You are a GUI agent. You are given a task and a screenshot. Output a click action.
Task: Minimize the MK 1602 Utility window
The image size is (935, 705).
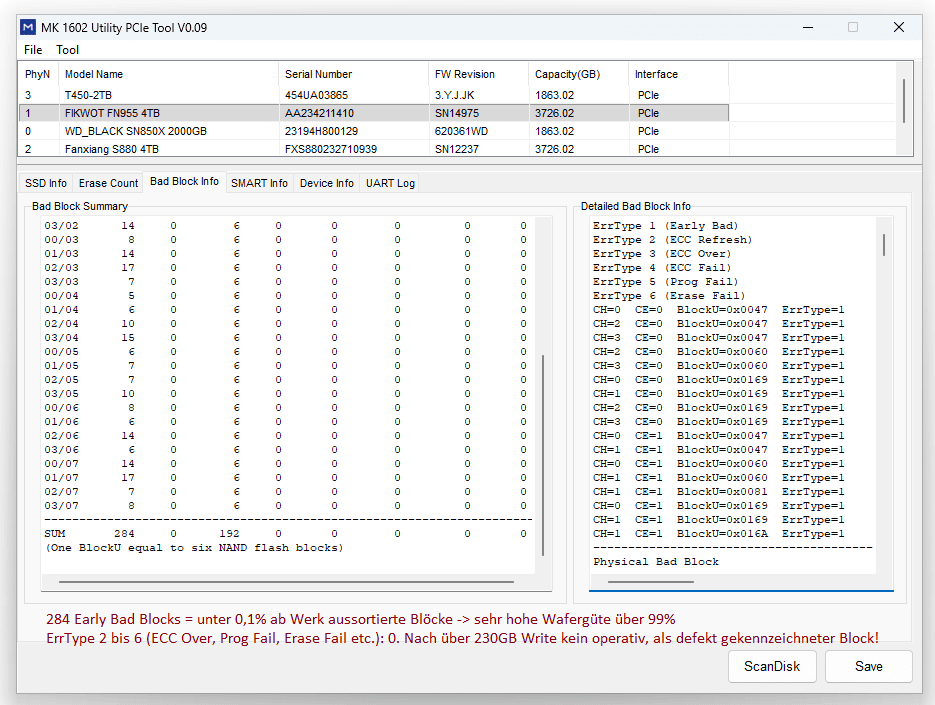(x=808, y=27)
